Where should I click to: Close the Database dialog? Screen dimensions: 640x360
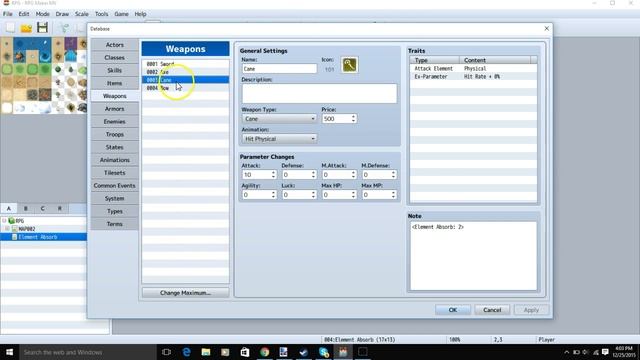547,29
